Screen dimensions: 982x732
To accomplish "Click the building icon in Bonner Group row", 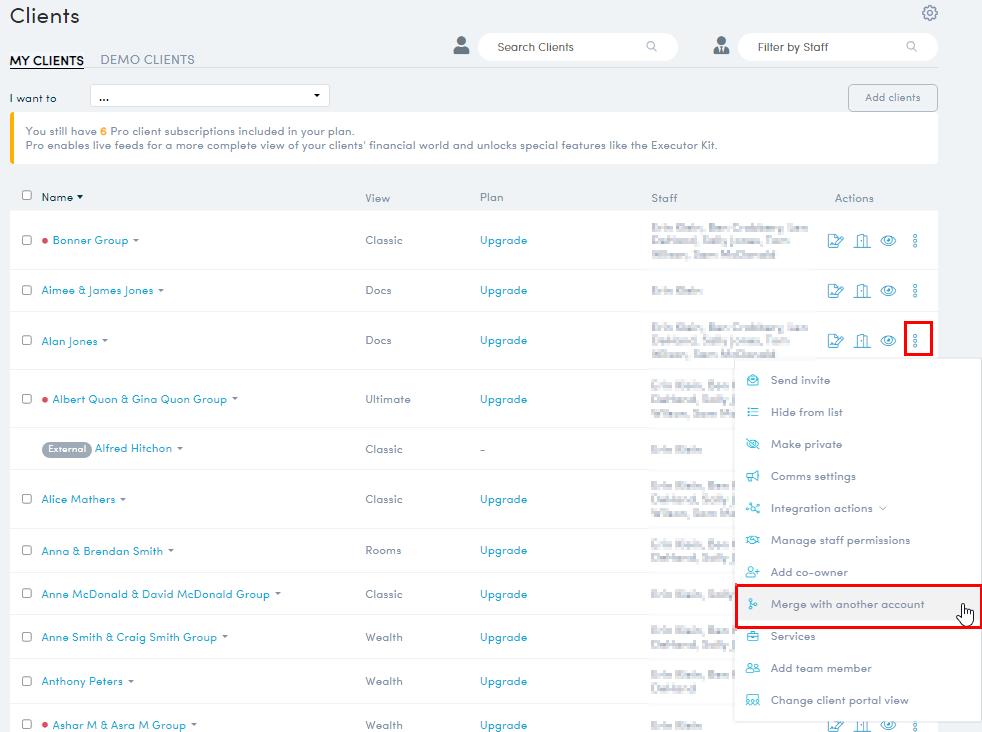I will tap(862, 240).
